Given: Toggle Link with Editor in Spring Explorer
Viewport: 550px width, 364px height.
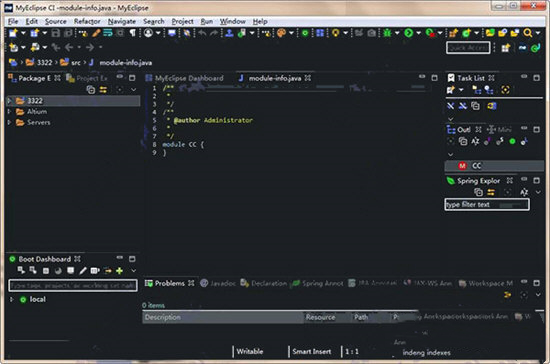Looking at the screenshot, I should (491, 192).
